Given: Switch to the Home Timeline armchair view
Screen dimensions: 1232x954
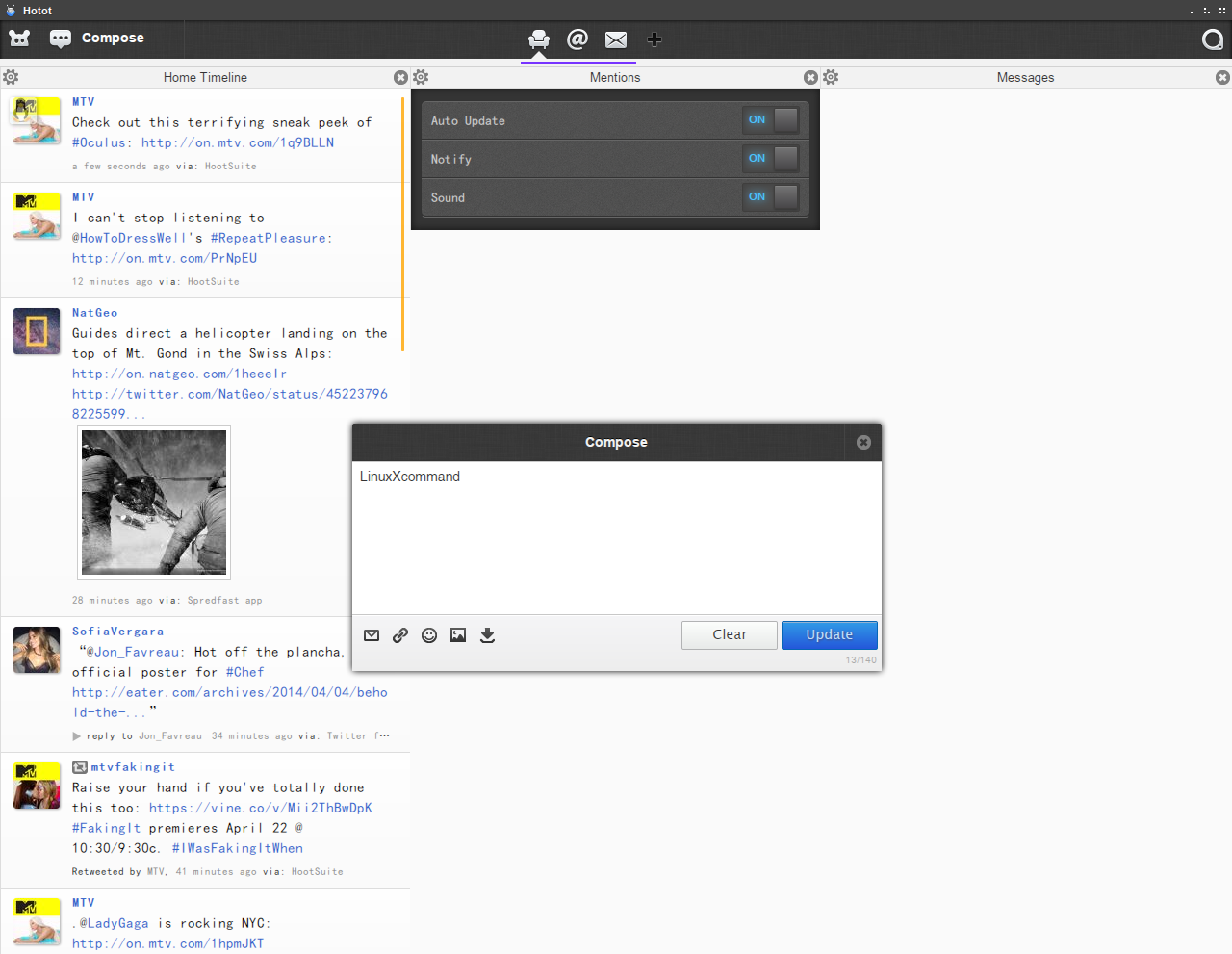Looking at the screenshot, I should (539, 39).
